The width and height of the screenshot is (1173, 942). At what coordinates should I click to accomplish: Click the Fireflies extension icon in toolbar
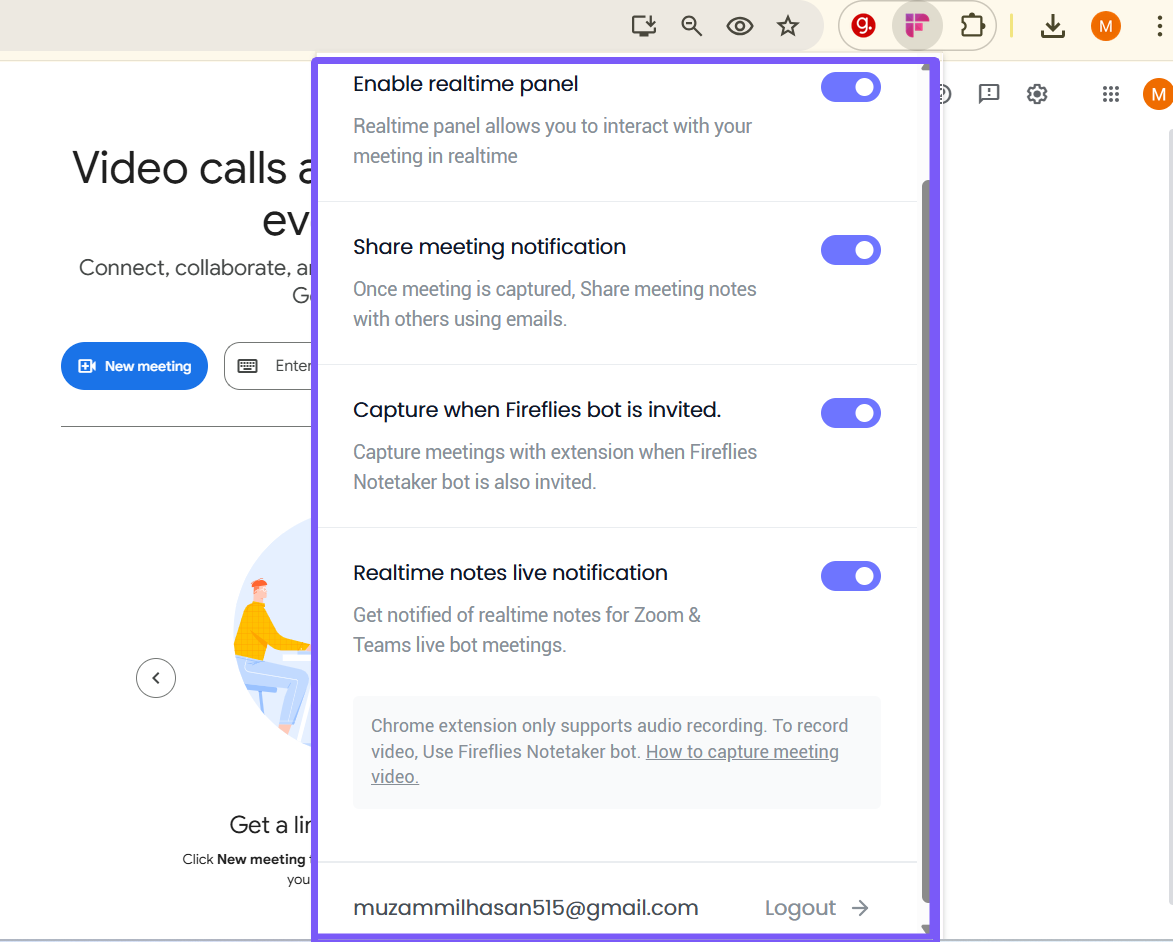pos(917,26)
